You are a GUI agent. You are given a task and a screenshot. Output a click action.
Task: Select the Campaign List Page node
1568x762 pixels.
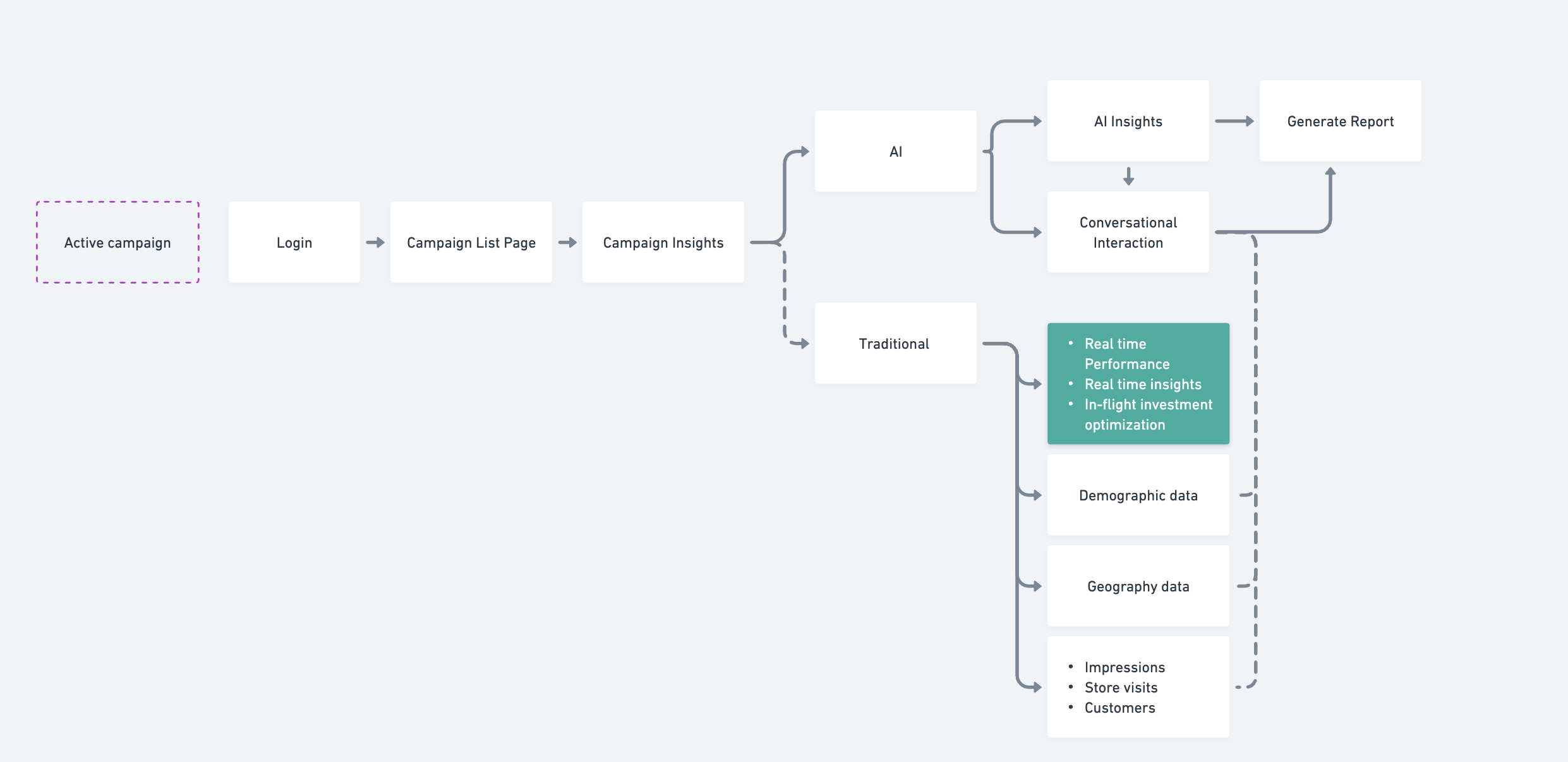pos(471,243)
